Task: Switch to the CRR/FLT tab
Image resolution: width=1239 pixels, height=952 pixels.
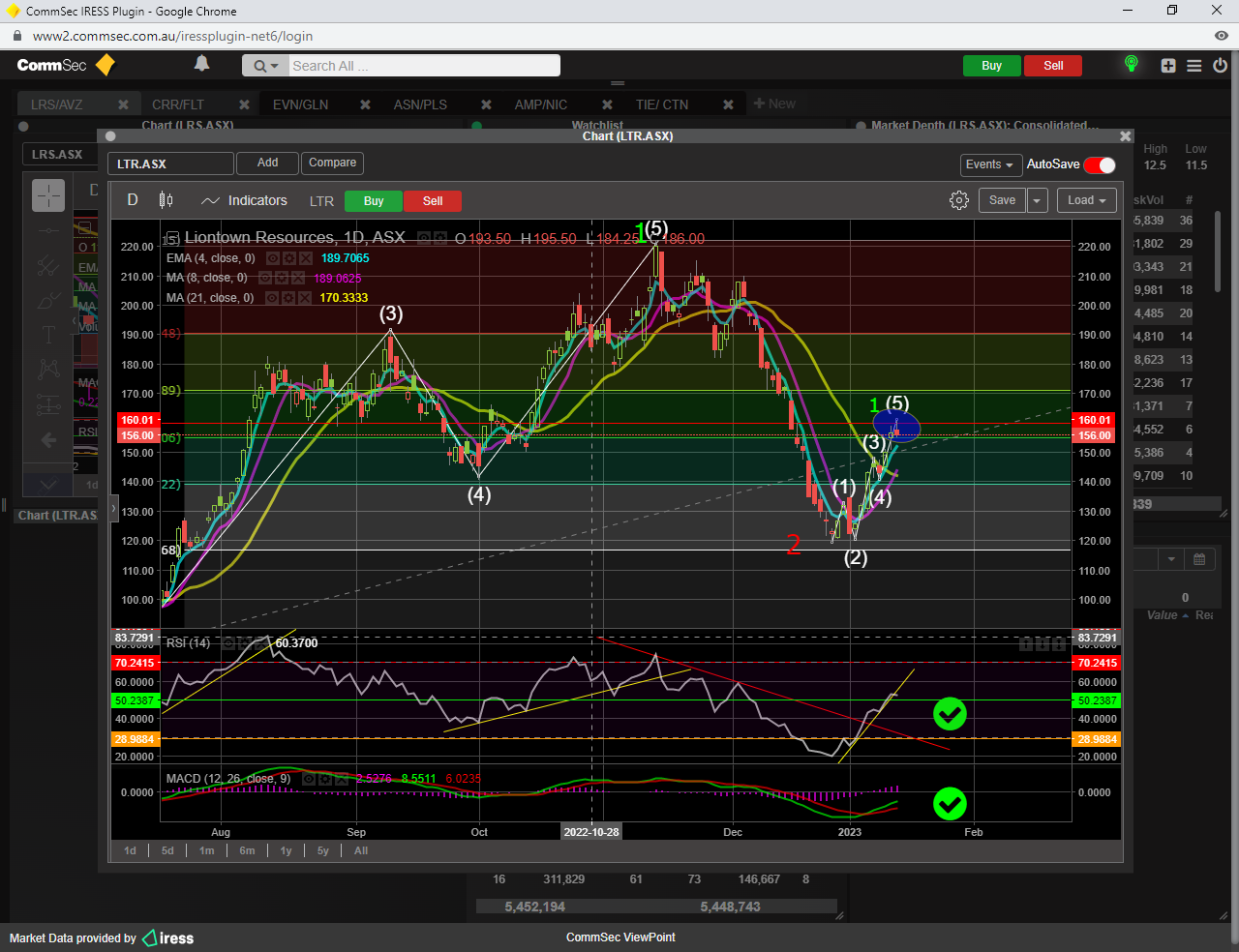Action: (178, 104)
